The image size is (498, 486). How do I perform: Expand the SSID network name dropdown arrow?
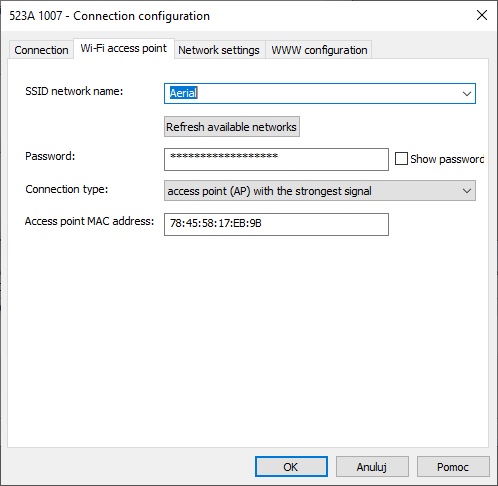467,94
